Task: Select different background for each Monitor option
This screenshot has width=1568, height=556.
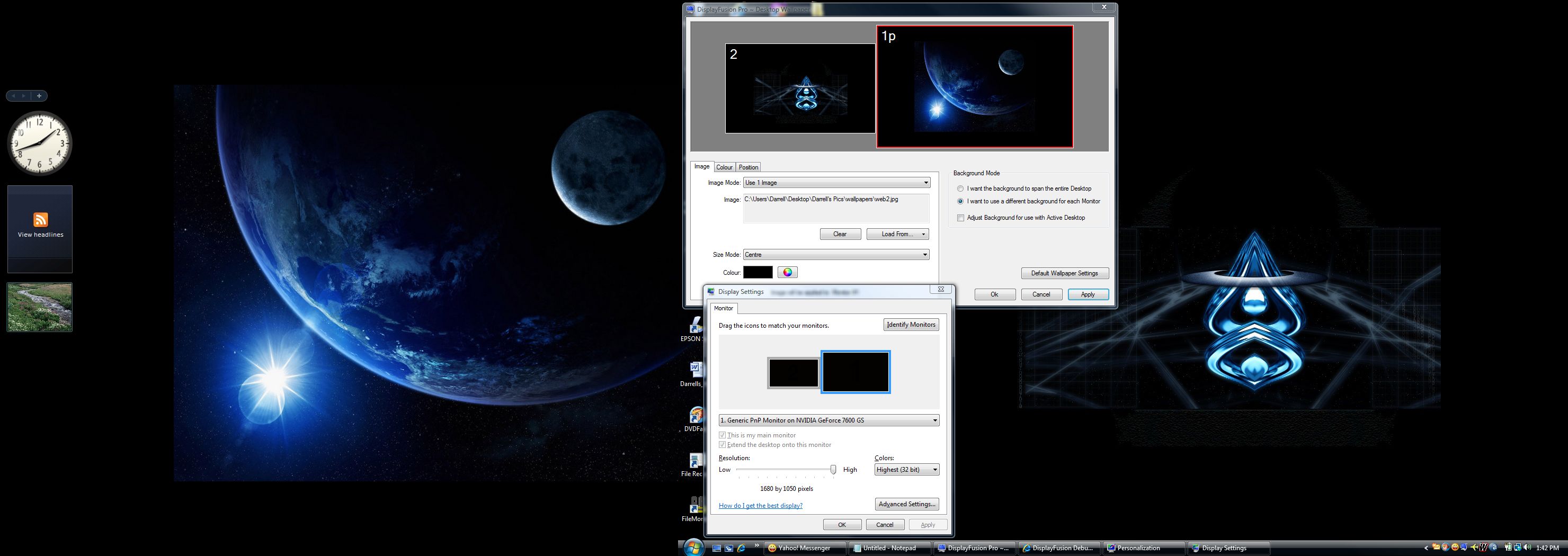Action: tap(960, 201)
